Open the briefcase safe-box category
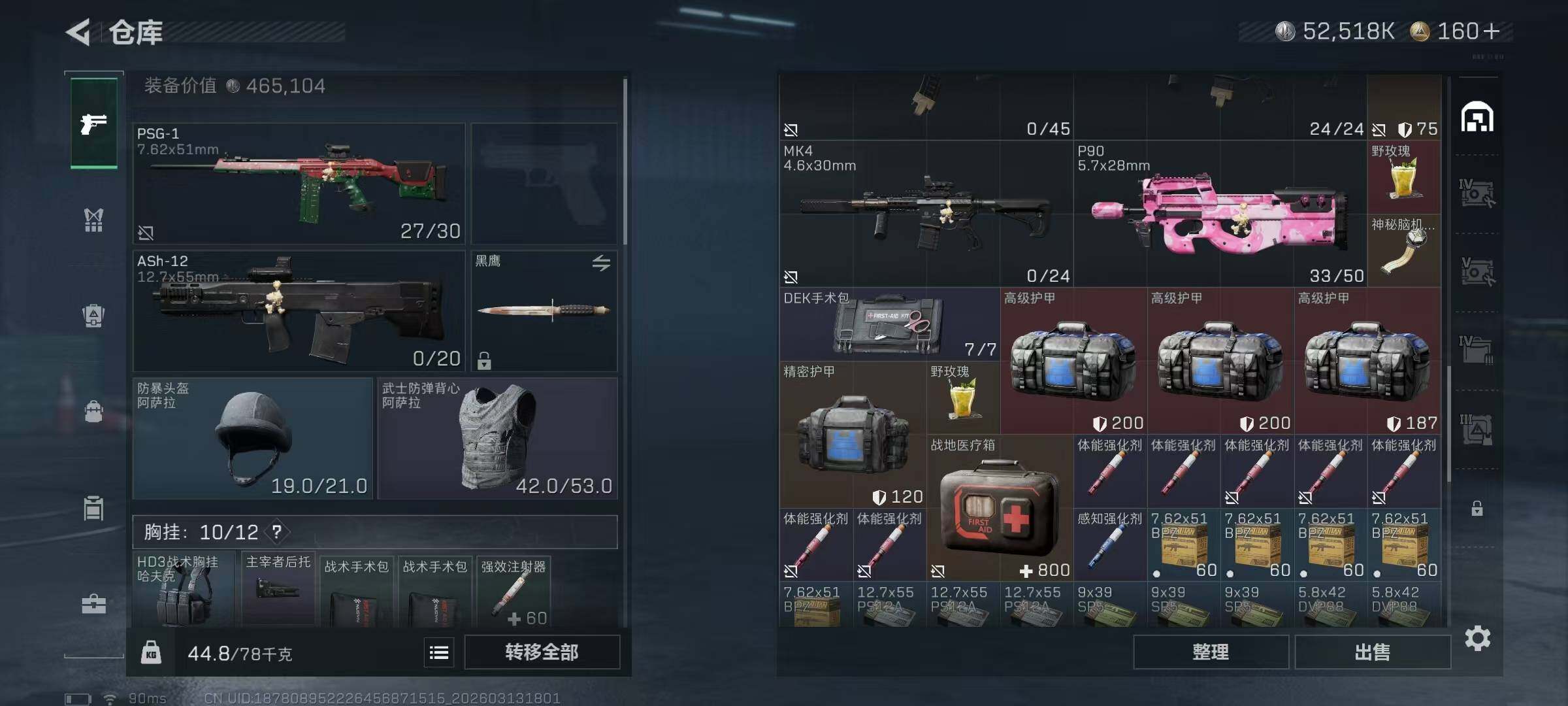Image resolution: width=1568 pixels, height=706 pixels. pos(94,604)
